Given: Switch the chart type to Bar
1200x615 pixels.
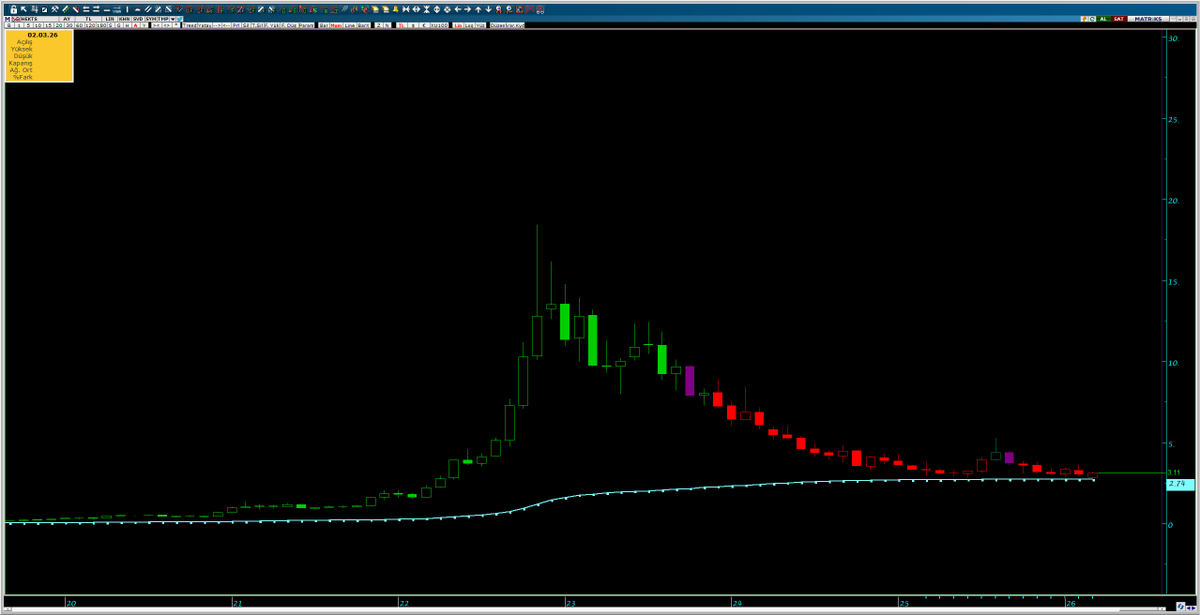Looking at the screenshot, I should pyautogui.click(x=324, y=25).
